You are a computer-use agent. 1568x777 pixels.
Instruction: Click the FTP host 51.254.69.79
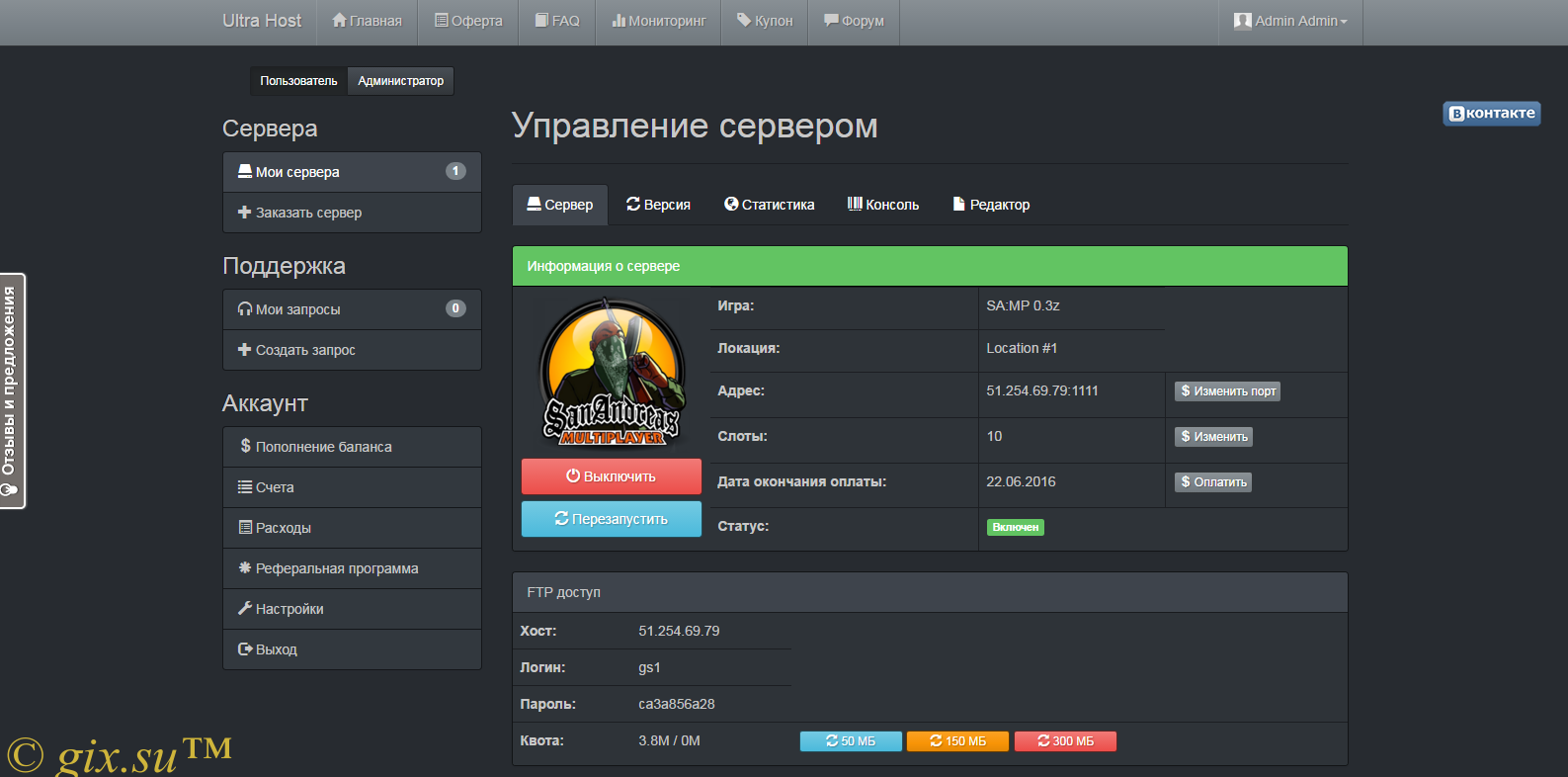point(679,631)
